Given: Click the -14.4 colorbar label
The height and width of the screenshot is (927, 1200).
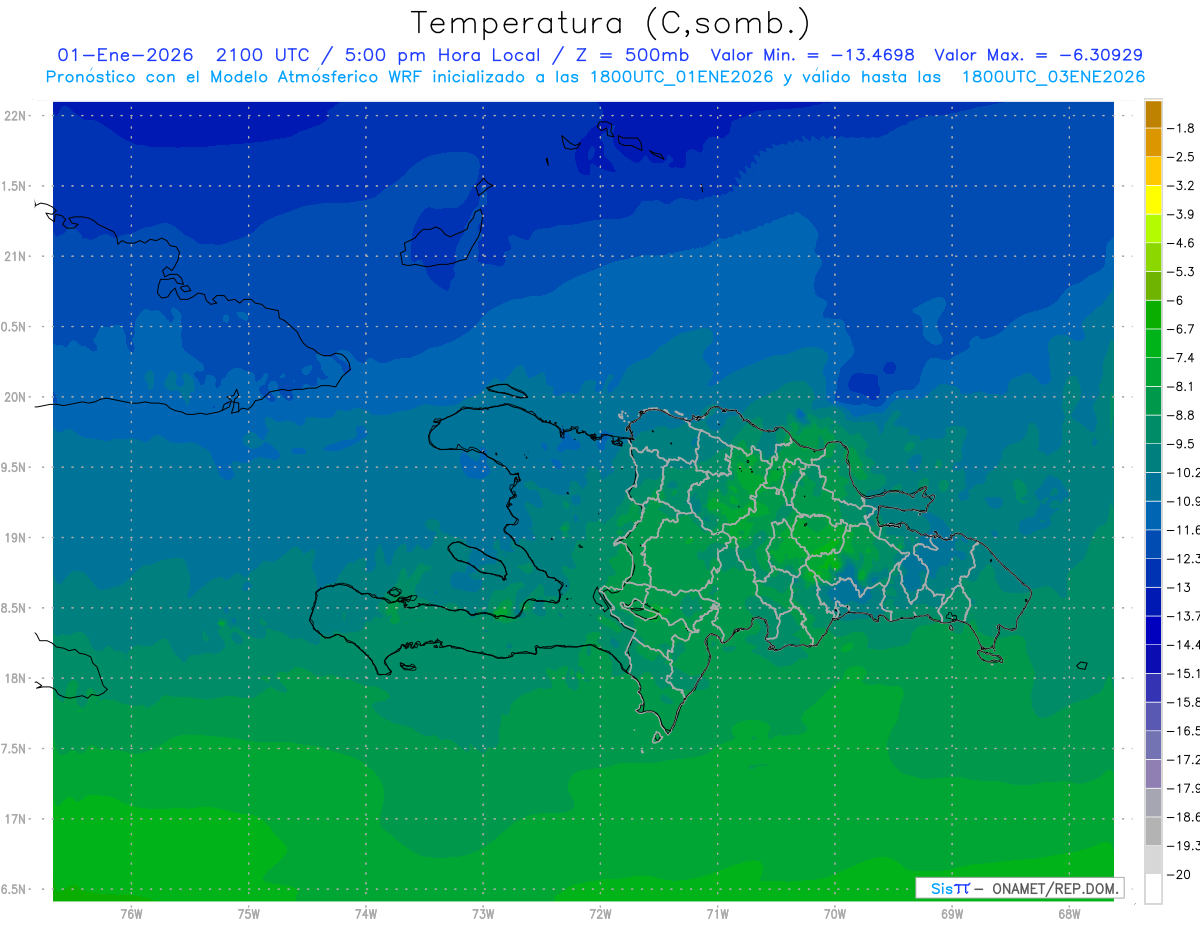Looking at the screenshot, I should click(x=1183, y=645).
